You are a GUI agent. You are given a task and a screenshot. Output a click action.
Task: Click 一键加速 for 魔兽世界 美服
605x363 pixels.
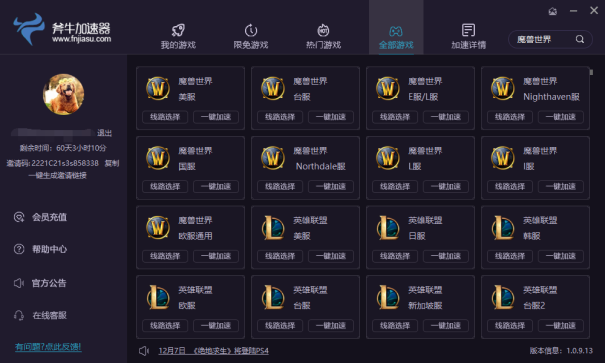pyautogui.click(x=216, y=117)
